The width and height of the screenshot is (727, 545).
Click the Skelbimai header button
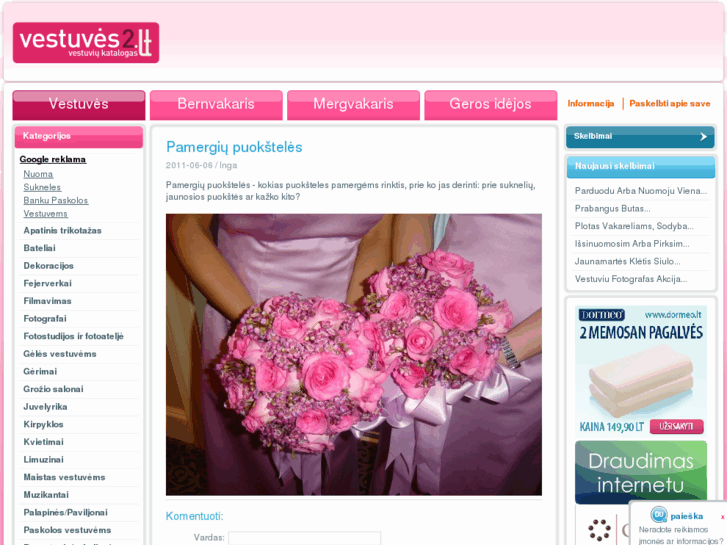click(x=640, y=137)
